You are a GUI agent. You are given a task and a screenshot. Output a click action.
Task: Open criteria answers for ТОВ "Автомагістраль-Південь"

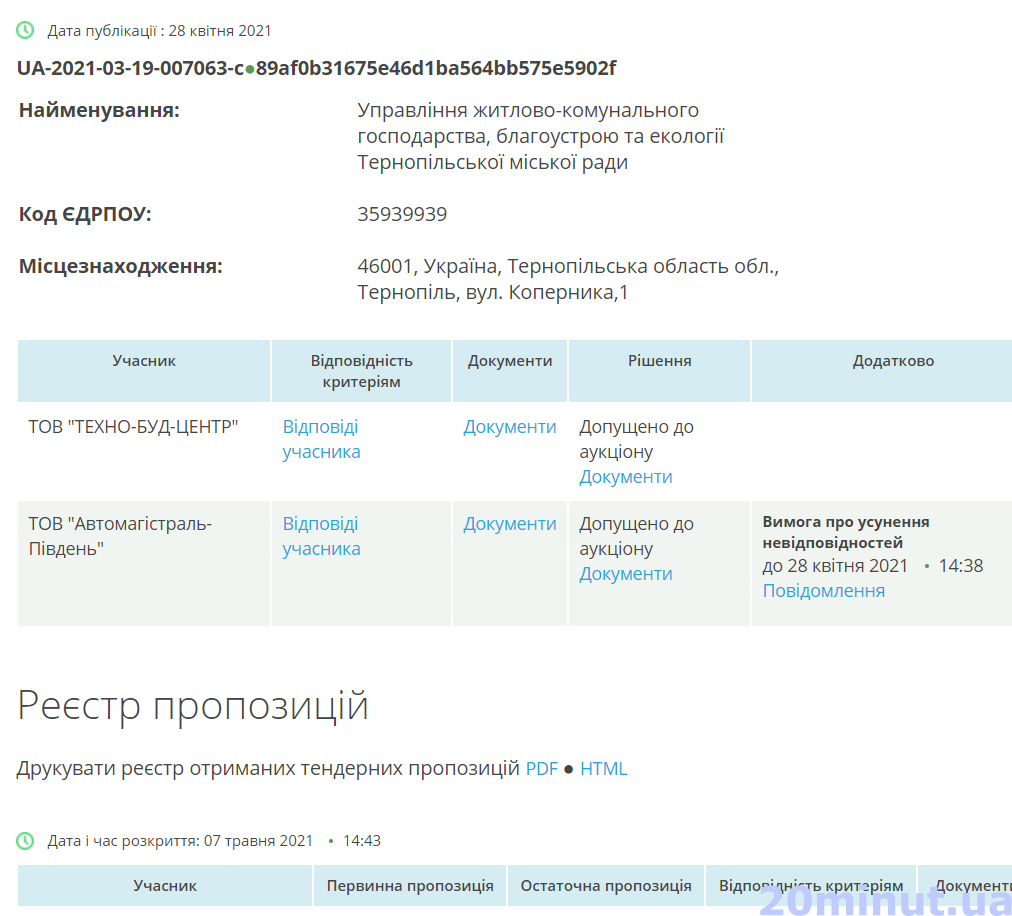(x=321, y=536)
